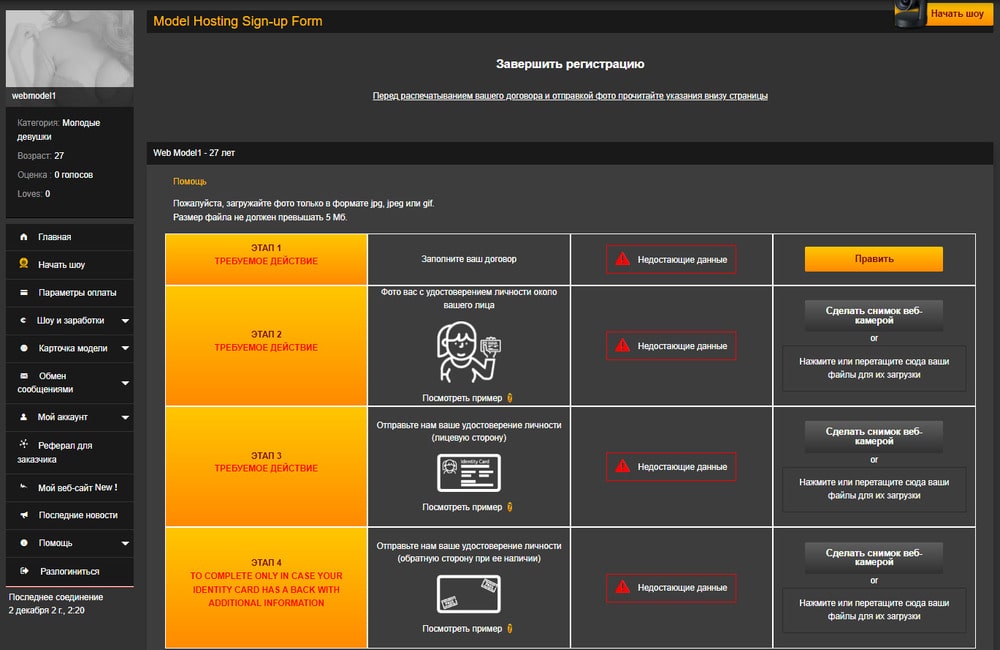Expand the Помощь sidebar submenu arrow

tap(125, 544)
